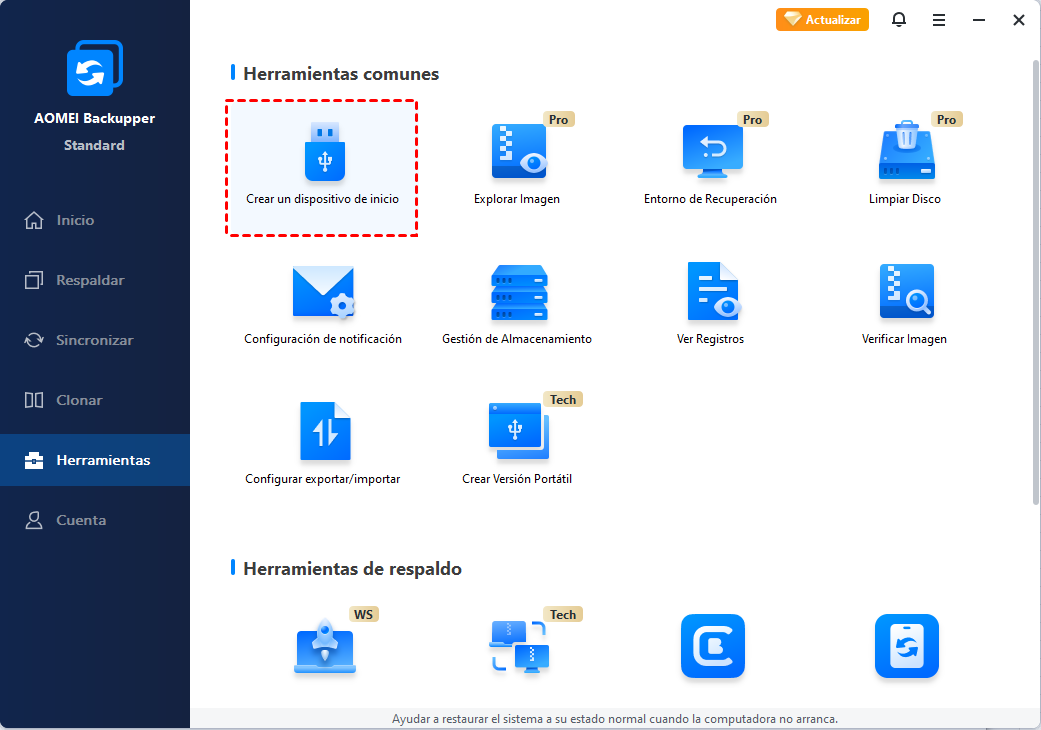This screenshot has width=1041, height=730.
Task: Open the Sincronizar section
Action: tap(95, 340)
